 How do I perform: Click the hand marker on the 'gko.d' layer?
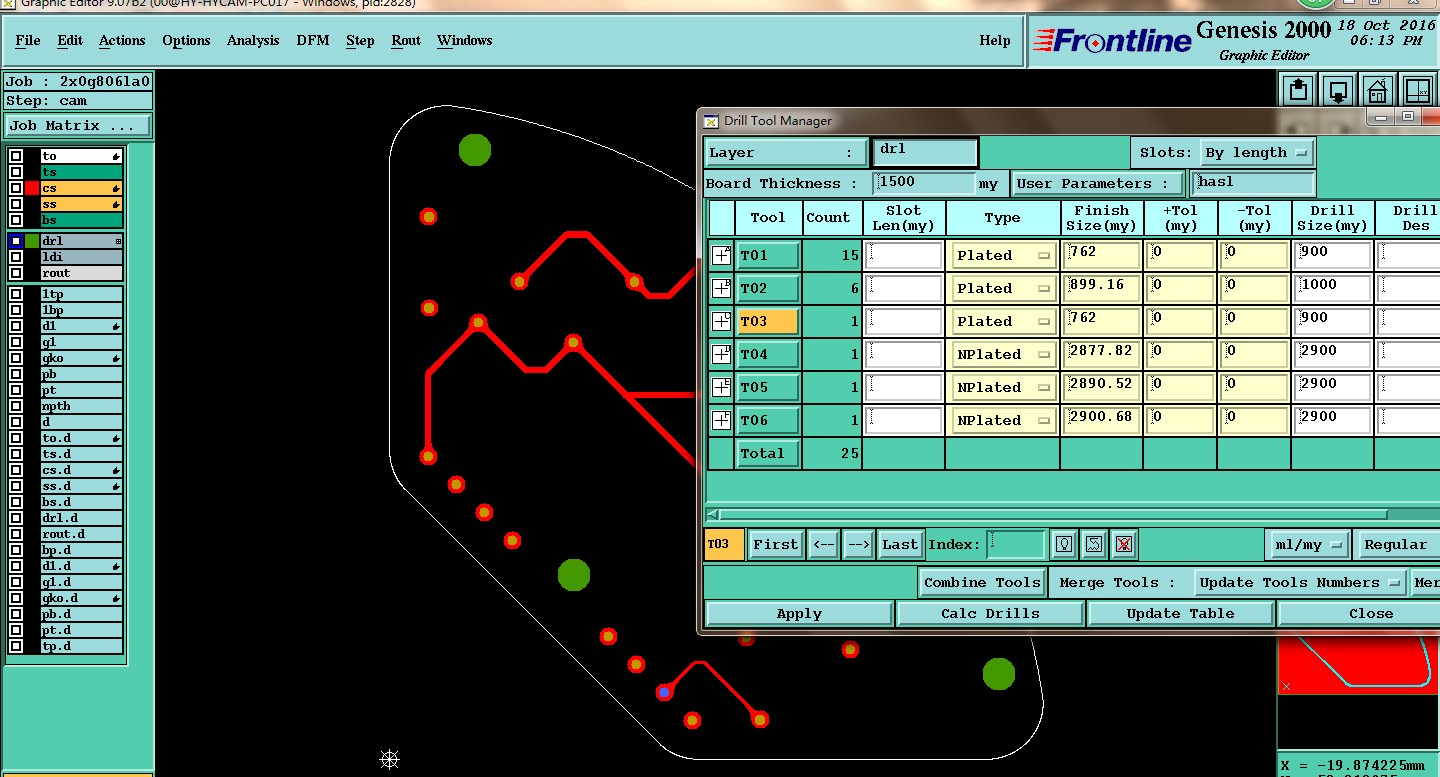coord(117,599)
